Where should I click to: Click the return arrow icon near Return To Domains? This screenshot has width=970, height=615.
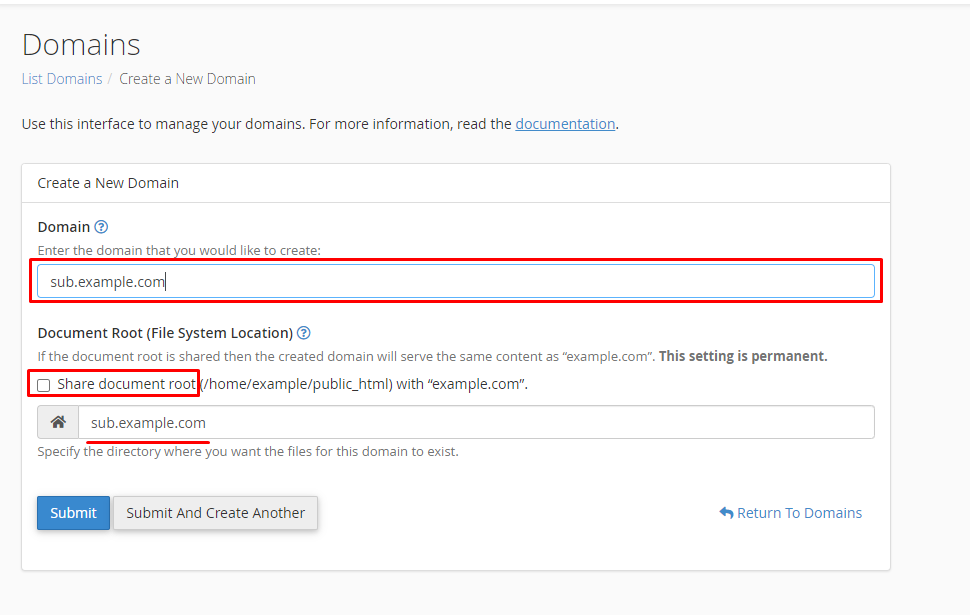pyautogui.click(x=726, y=513)
